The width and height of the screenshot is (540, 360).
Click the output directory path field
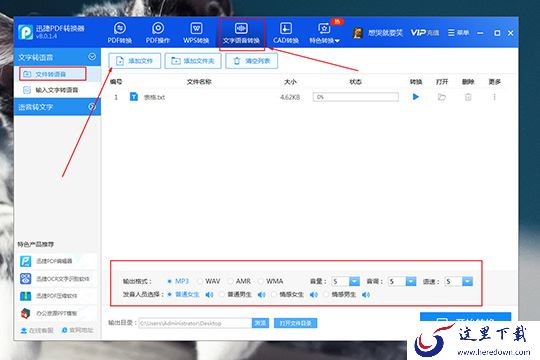point(195,323)
